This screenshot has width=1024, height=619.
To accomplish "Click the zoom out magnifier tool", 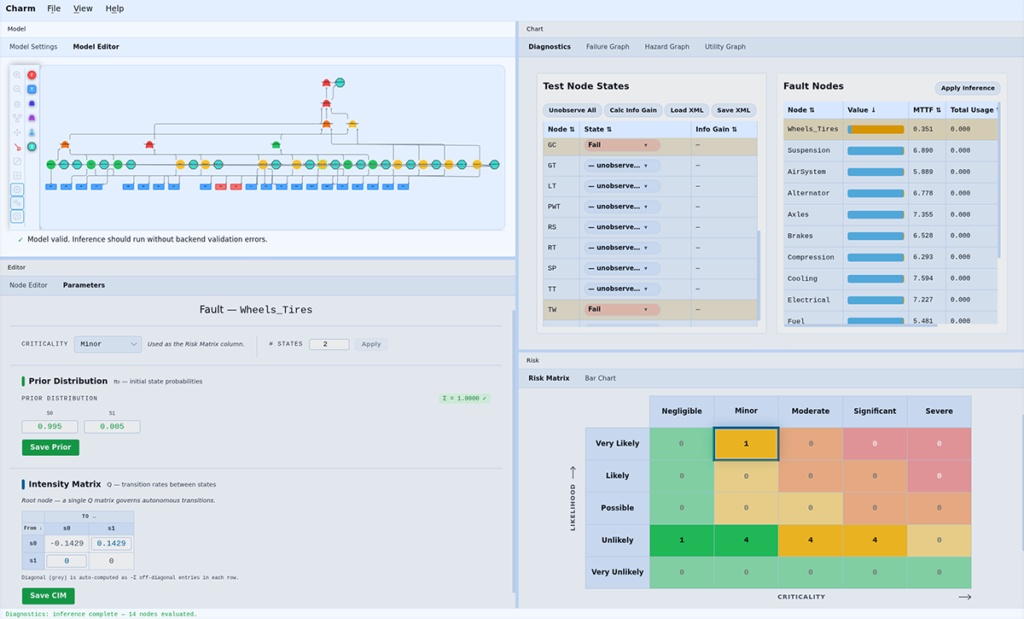I will (17, 89).
